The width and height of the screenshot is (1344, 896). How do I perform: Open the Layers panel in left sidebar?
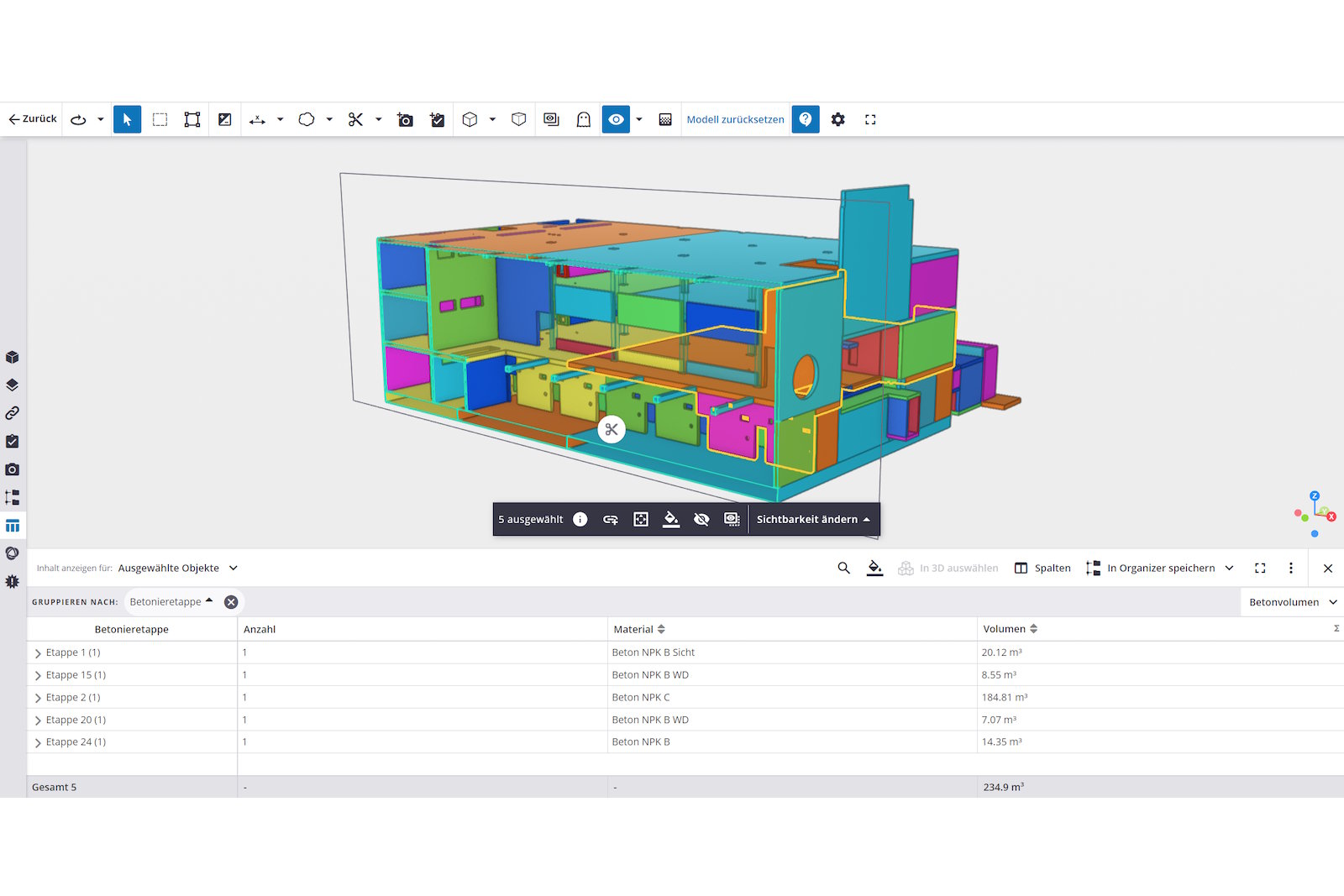(13, 385)
